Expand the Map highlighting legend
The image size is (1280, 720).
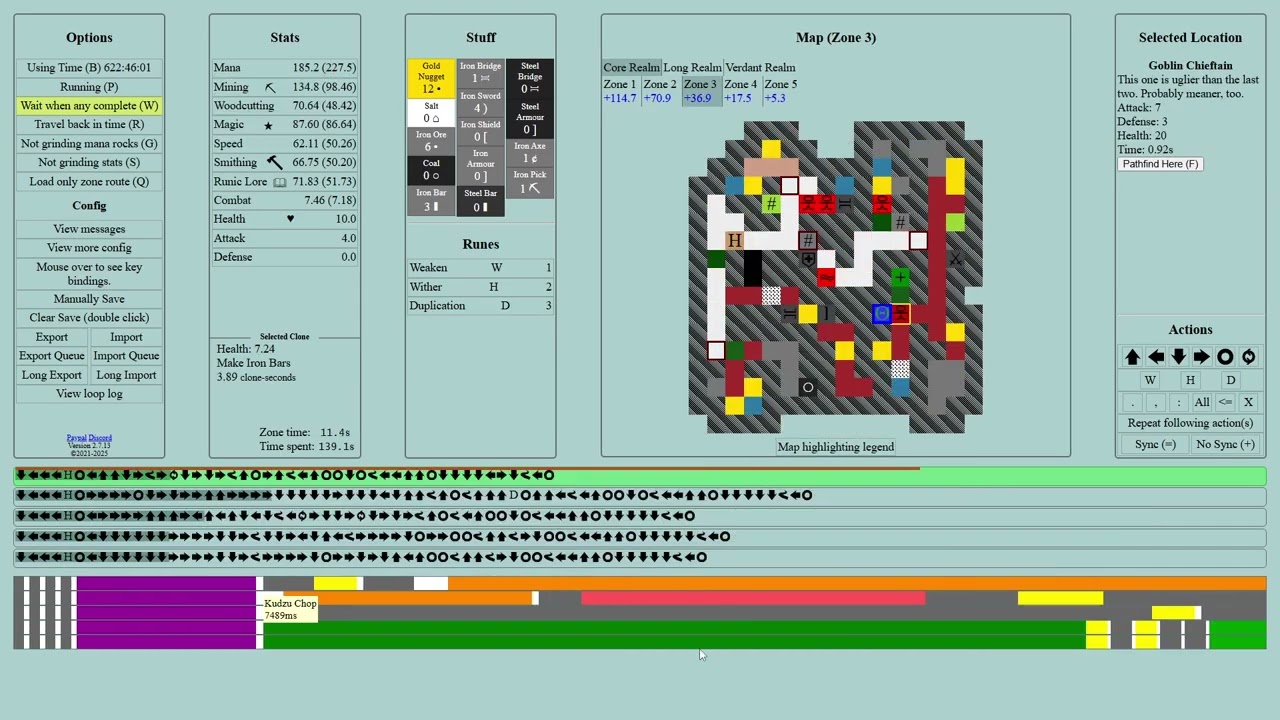click(x=836, y=447)
